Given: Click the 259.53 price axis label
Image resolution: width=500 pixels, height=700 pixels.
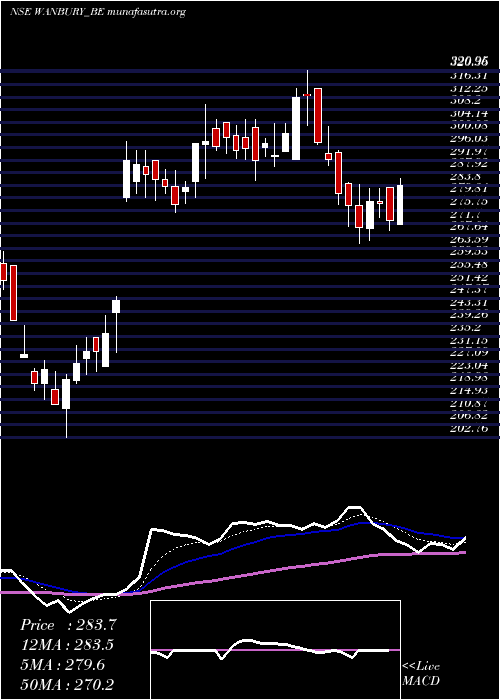Looking at the screenshot, I should pyautogui.click(x=468, y=252).
